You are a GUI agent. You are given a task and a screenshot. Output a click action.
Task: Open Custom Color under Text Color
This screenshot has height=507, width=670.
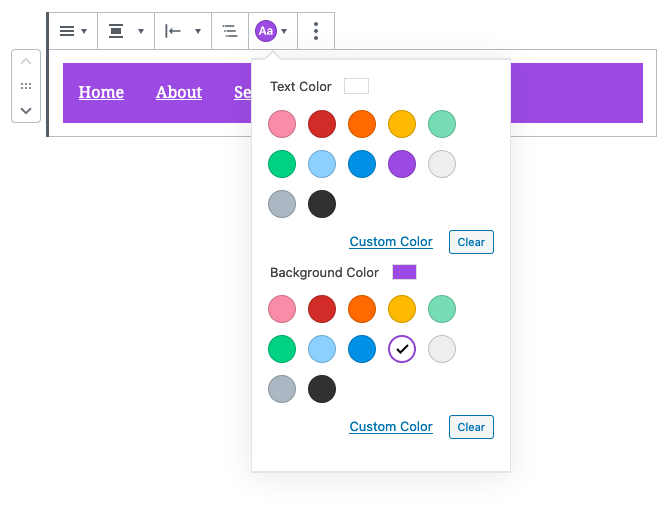tap(391, 242)
